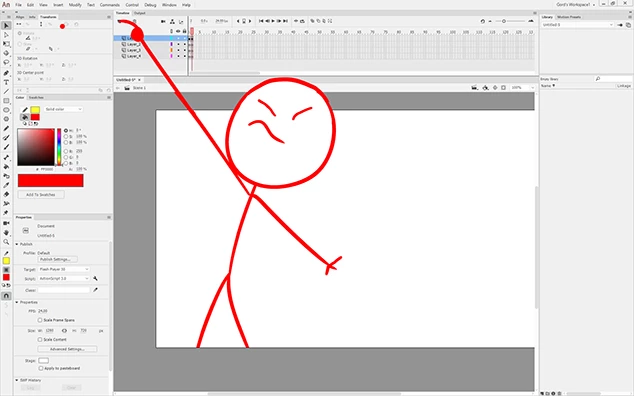Screen dimensions: 634x396
Task: Select the Zoom magnifier tool
Action: tap(6, 242)
